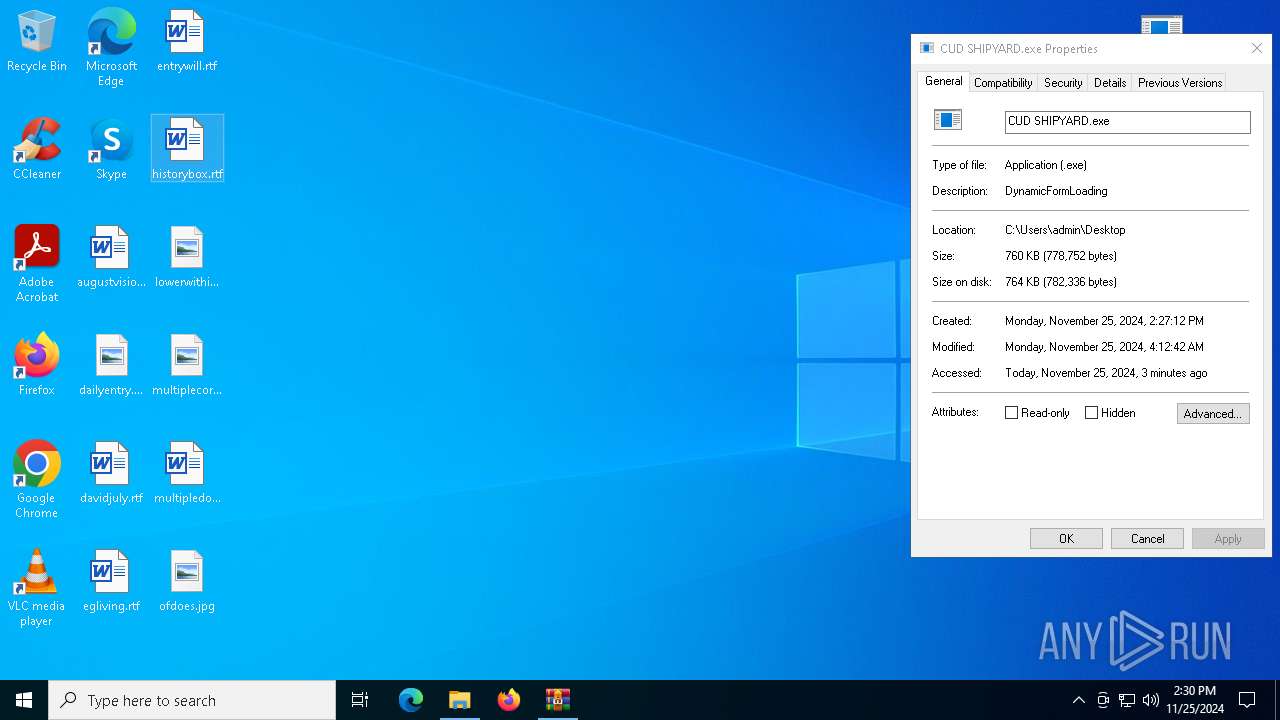Select the ofdoes.jpg desktop file
Viewport: 1280px width, 720px height.
[x=186, y=581]
